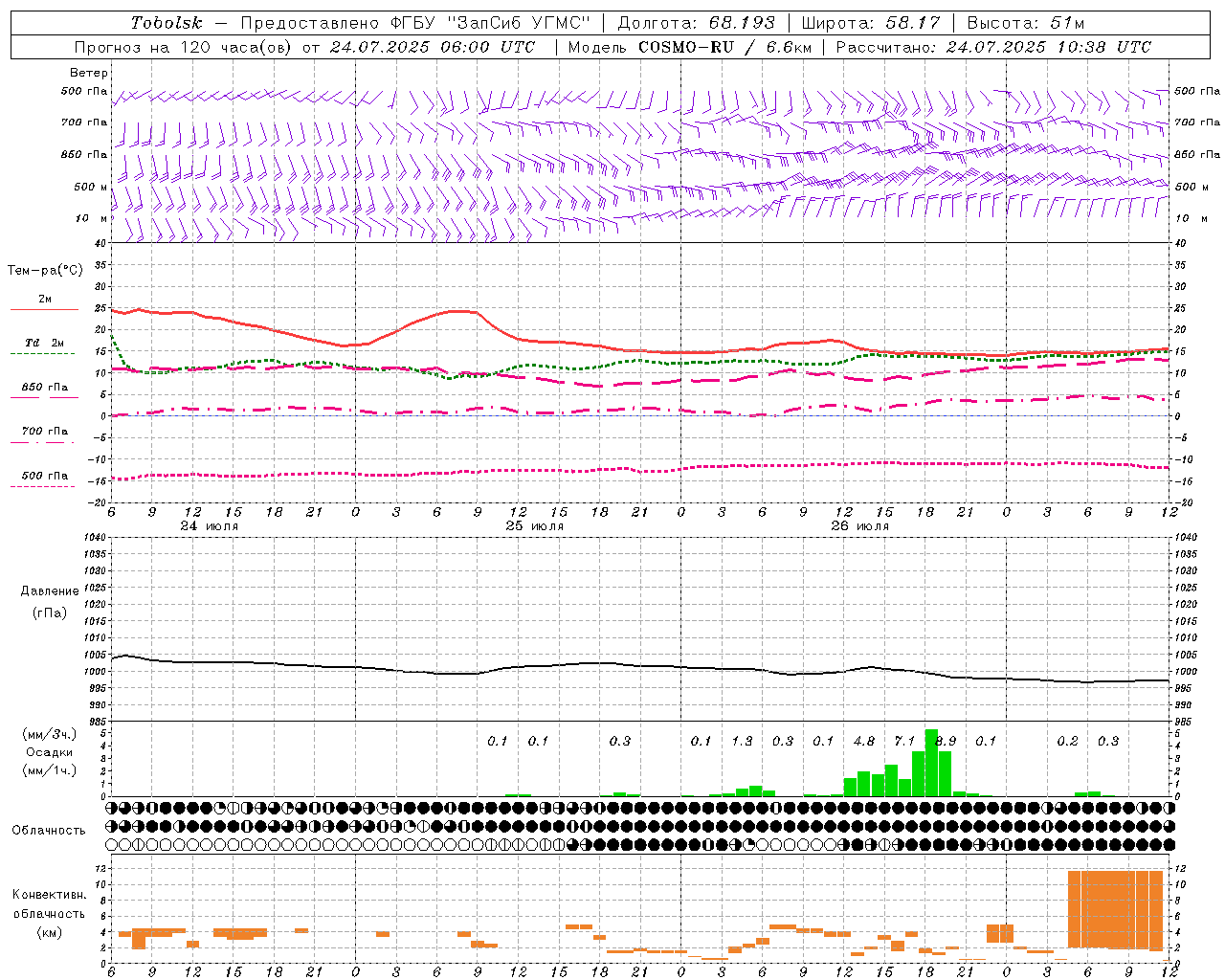Screen dimensions: 1225x980
Task: Click the 'Ветер' wind panel label
Action: pos(89,73)
